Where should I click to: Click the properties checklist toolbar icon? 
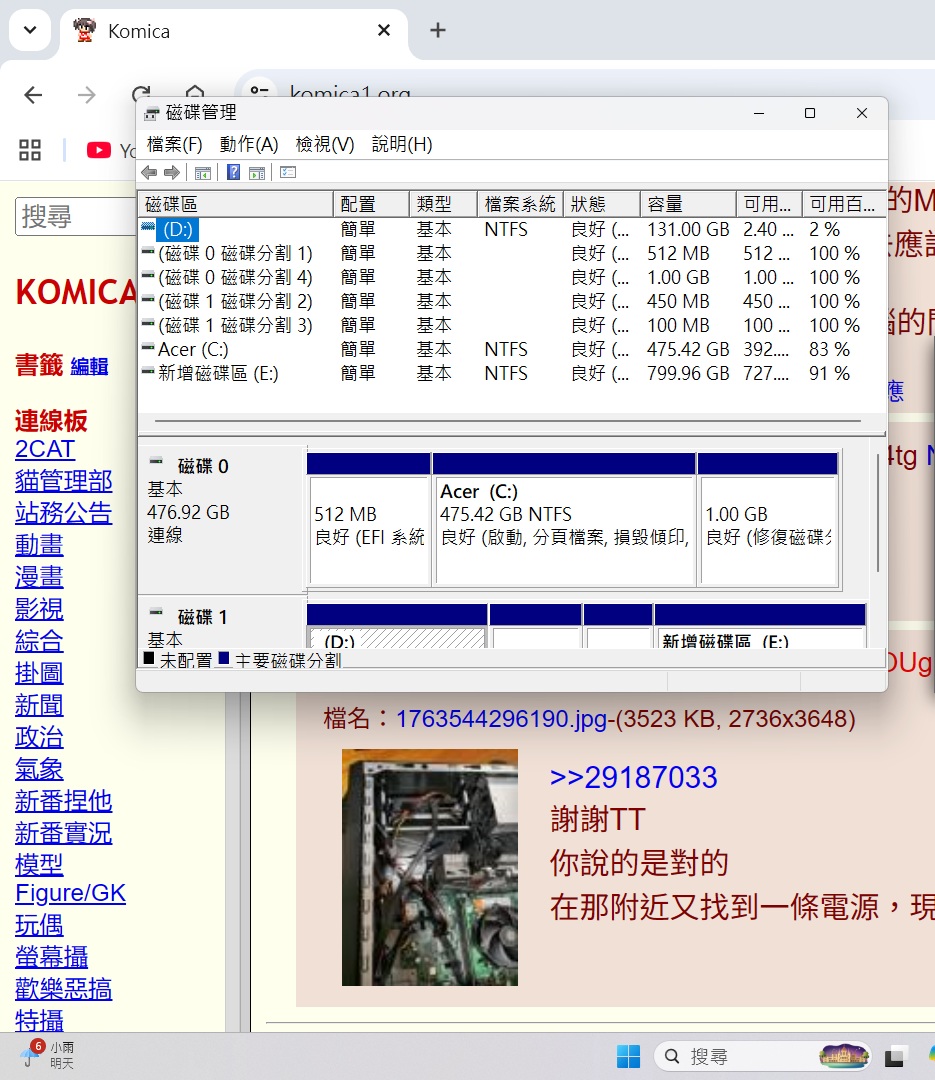[288, 172]
